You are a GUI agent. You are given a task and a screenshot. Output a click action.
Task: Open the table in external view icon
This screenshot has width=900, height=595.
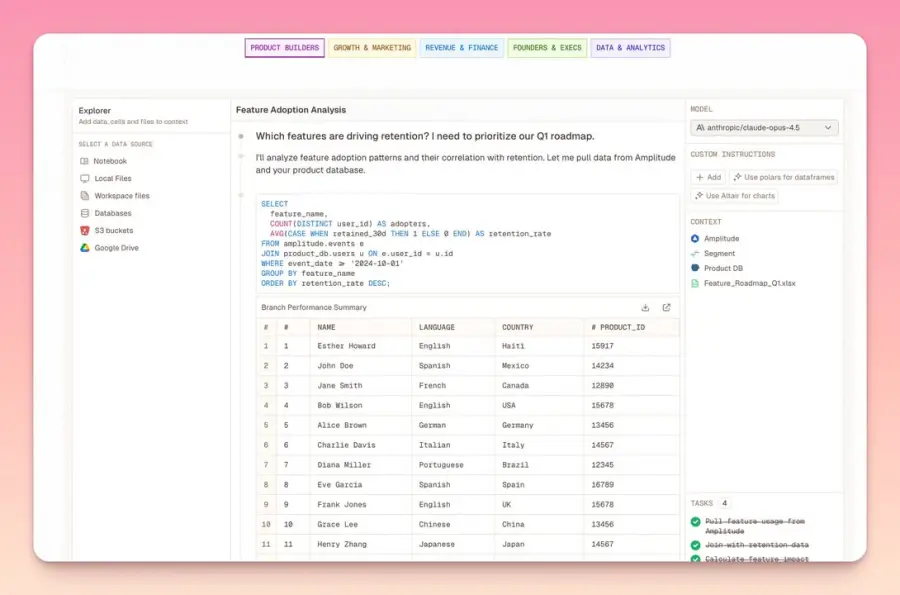click(x=666, y=308)
